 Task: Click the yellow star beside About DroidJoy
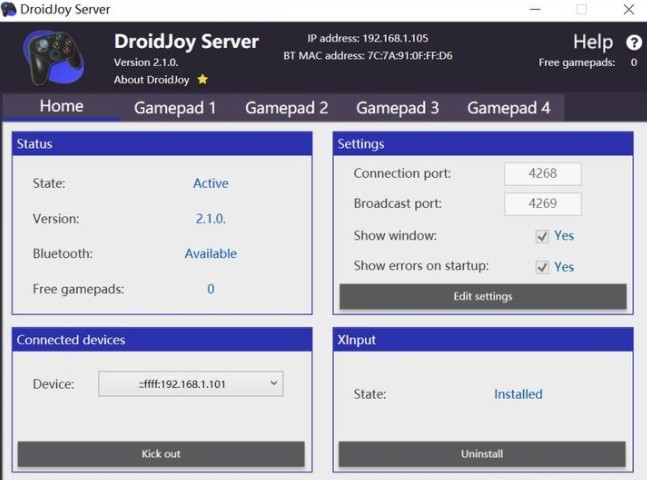point(203,79)
